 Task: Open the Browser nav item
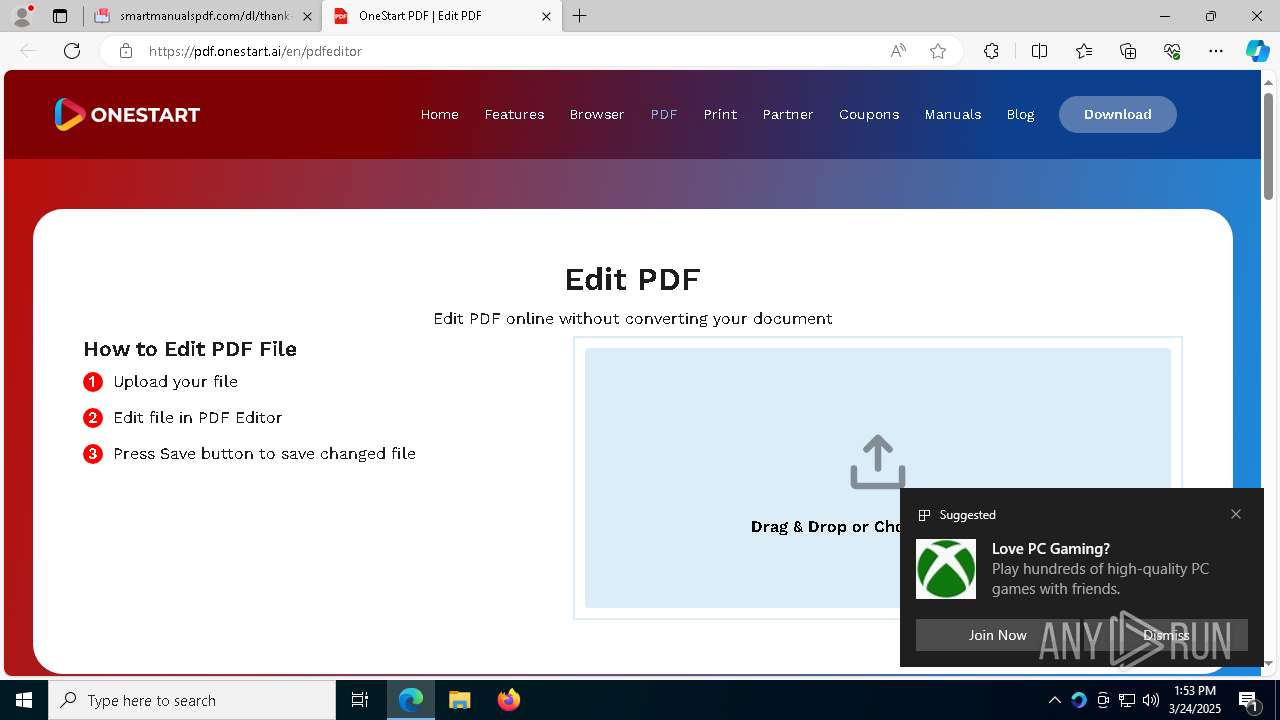597,114
